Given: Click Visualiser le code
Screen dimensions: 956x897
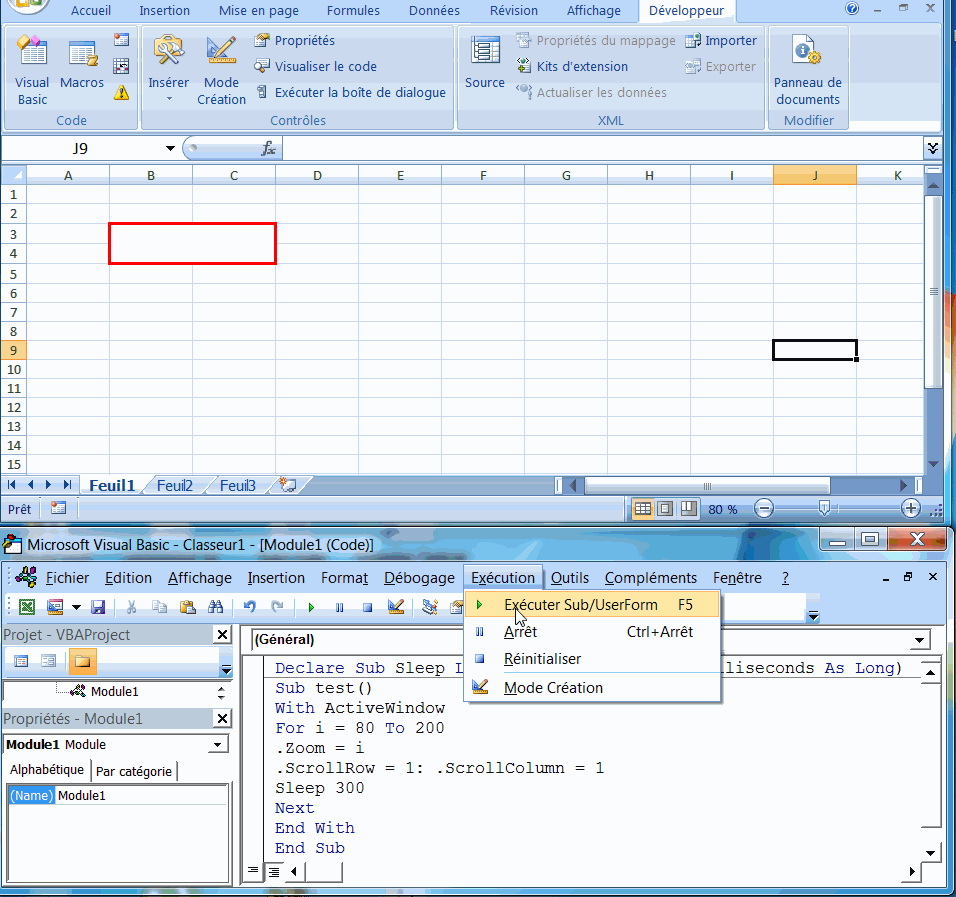Looking at the screenshot, I should point(316,66).
